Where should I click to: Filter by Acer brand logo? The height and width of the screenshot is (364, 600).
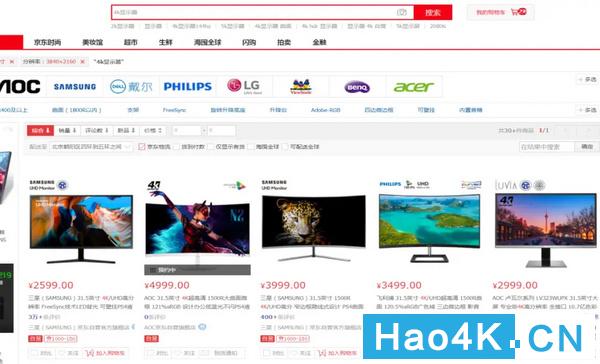point(414,87)
